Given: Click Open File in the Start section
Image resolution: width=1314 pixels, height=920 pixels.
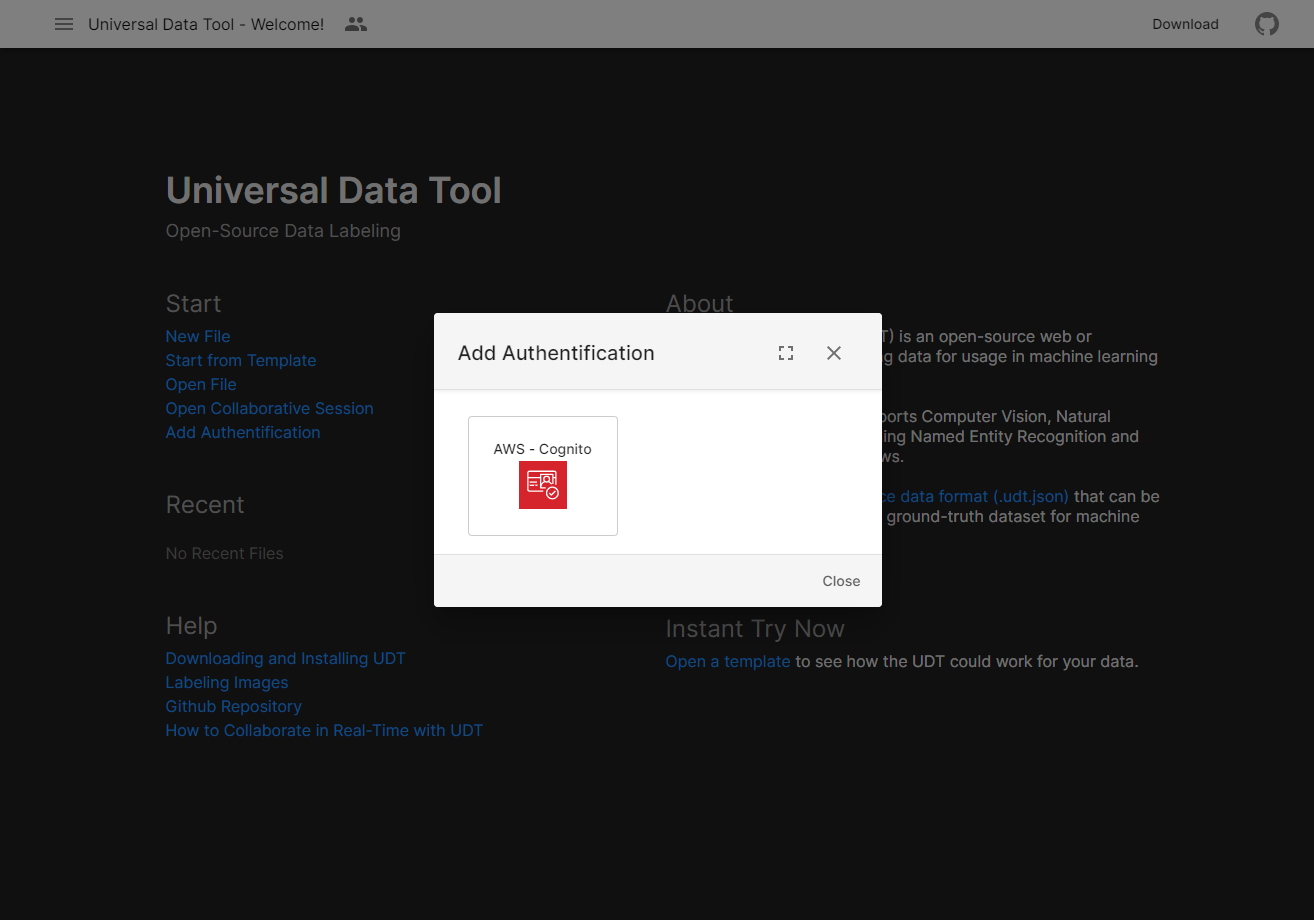Looking at the screenshot, I should 200,384.
